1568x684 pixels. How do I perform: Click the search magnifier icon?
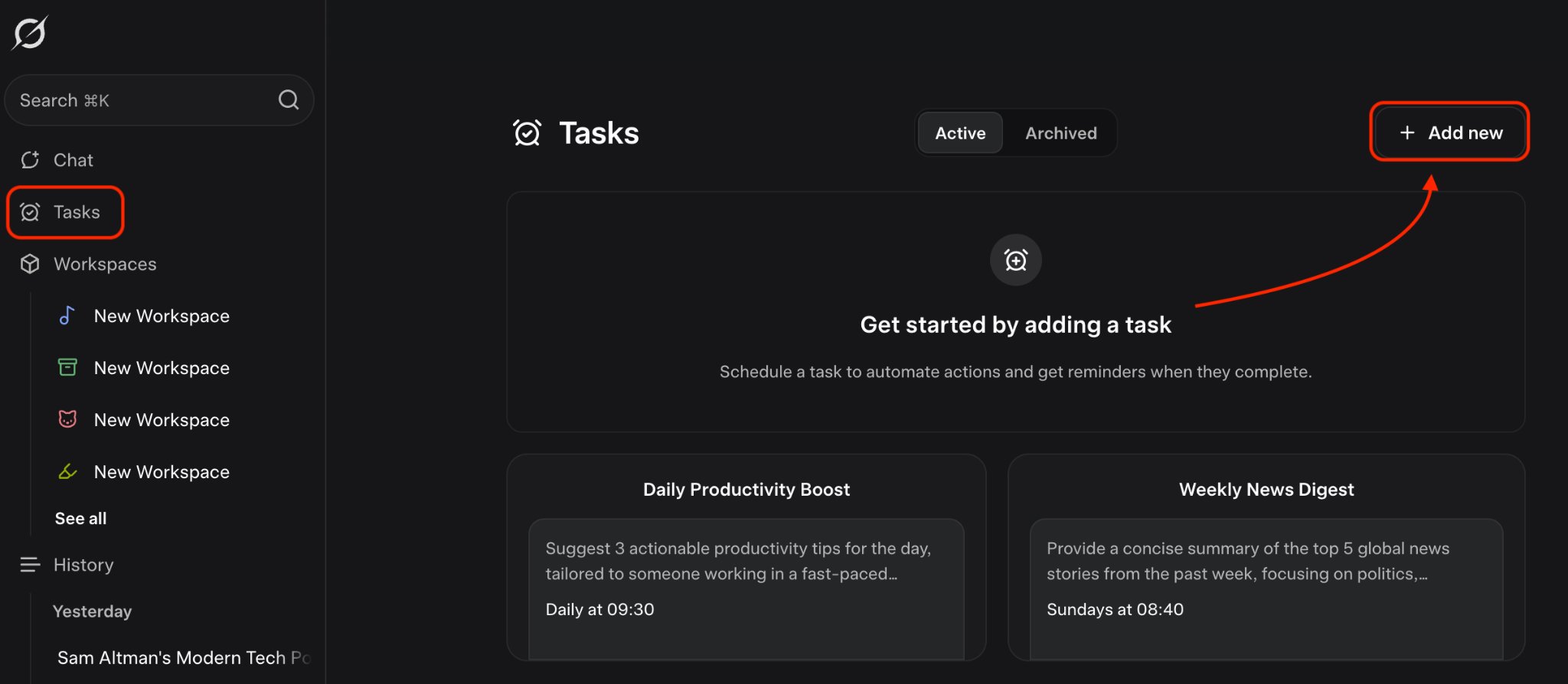(x=289, y=99)
